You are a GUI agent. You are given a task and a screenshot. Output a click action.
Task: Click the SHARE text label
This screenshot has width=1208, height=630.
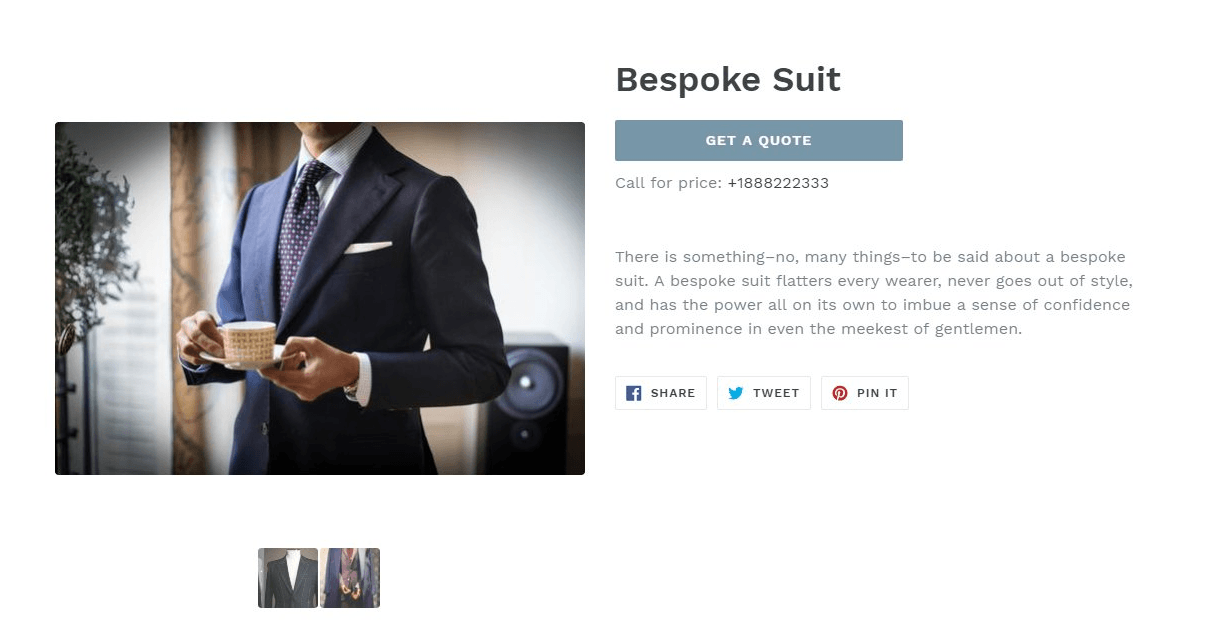point(674,392)
